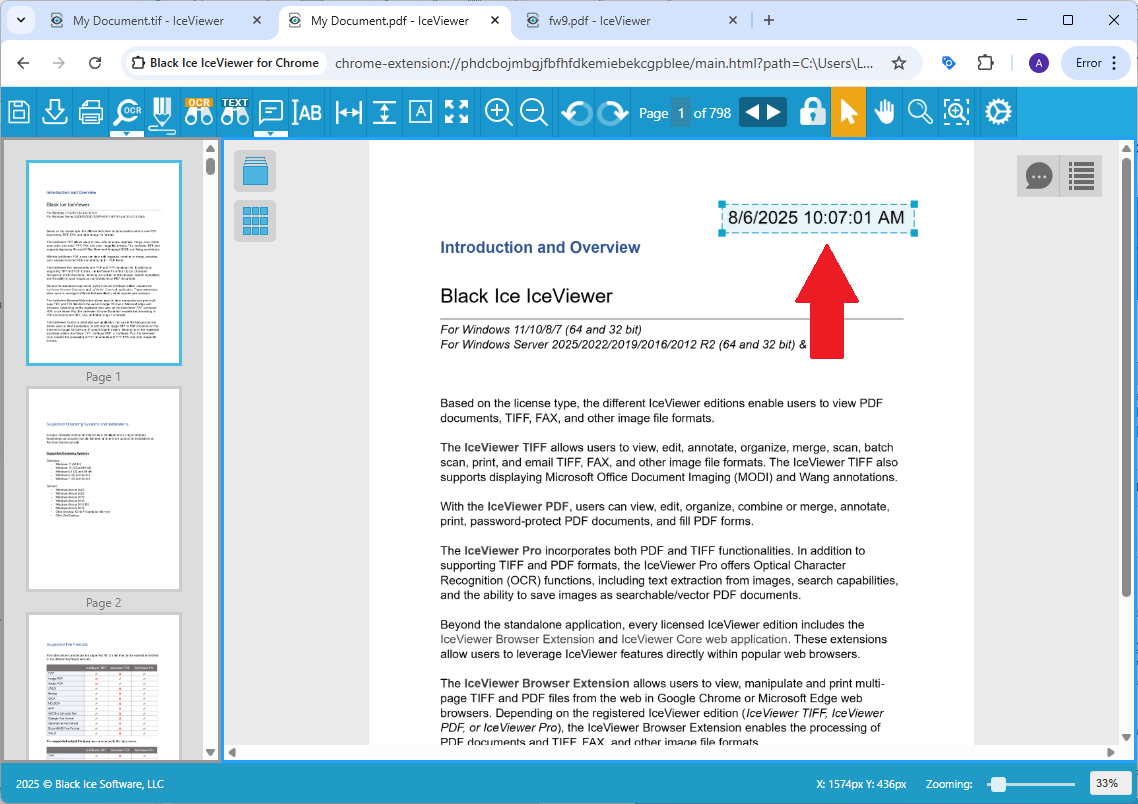This screenshot has height=804, width=1138.
Task: Select the comment annotation tool
Action: (x=271, y=112)
